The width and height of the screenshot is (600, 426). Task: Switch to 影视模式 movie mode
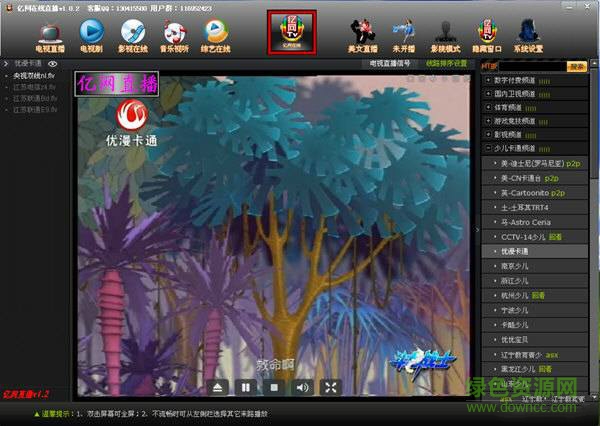(x=444, y=33)
